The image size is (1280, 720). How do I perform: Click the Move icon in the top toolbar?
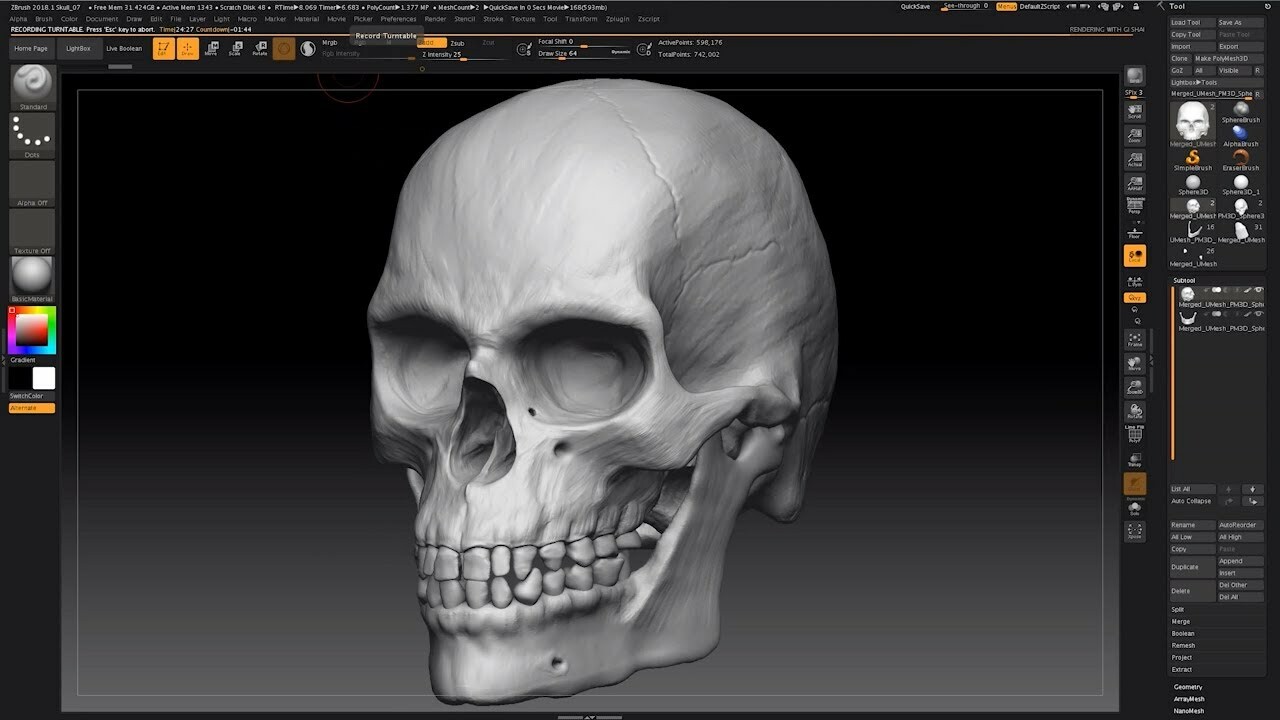tap(212, 47)
